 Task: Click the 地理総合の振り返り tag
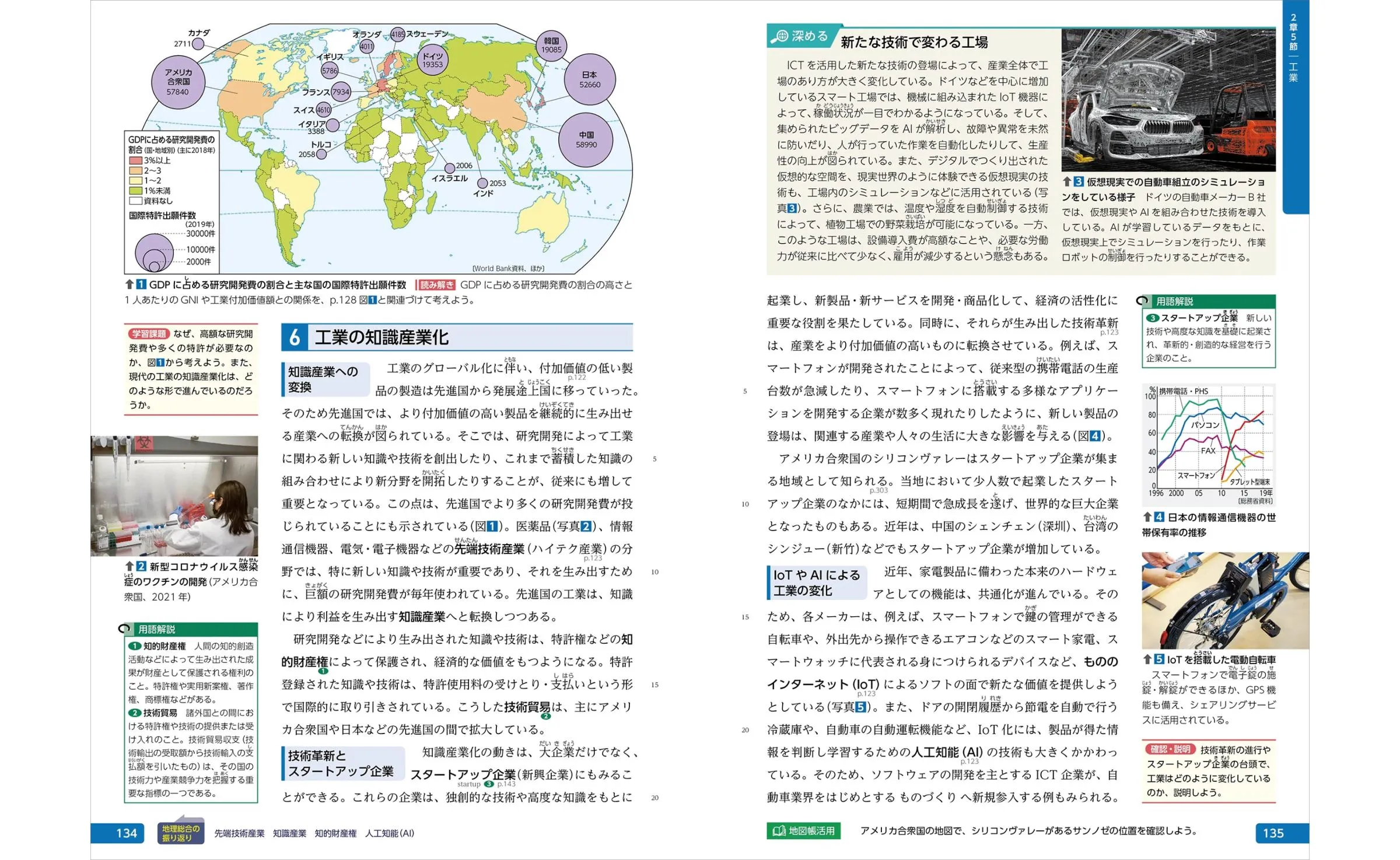pos(181,832)
